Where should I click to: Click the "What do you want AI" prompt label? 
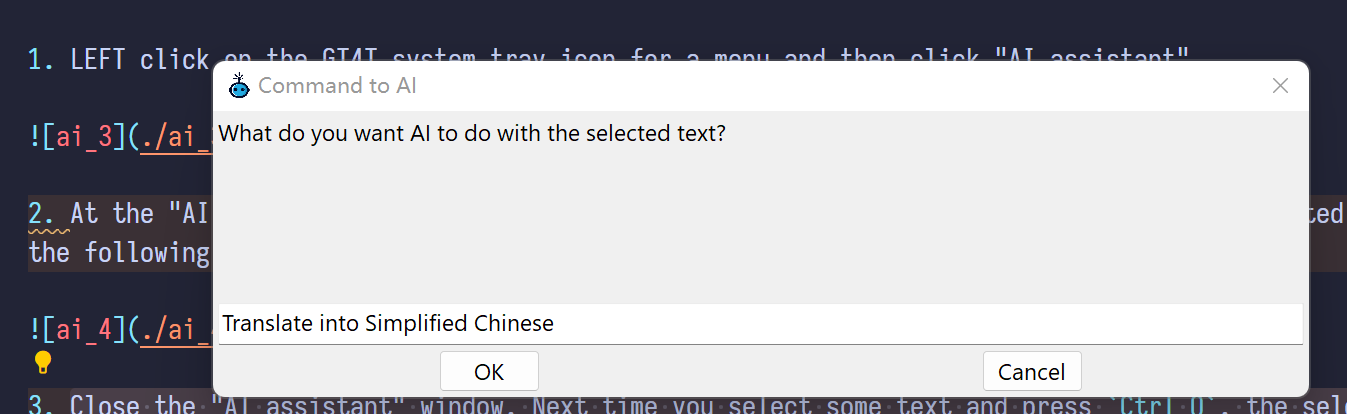(472, 133)
